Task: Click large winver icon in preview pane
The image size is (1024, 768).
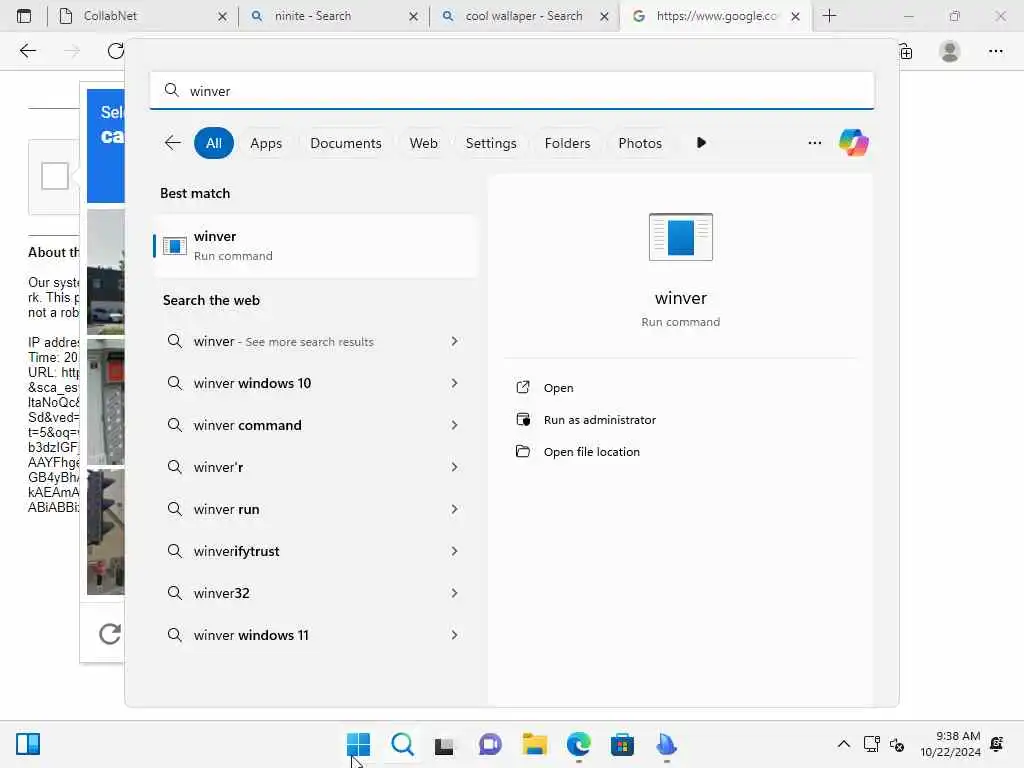Action: coord(680,236)
